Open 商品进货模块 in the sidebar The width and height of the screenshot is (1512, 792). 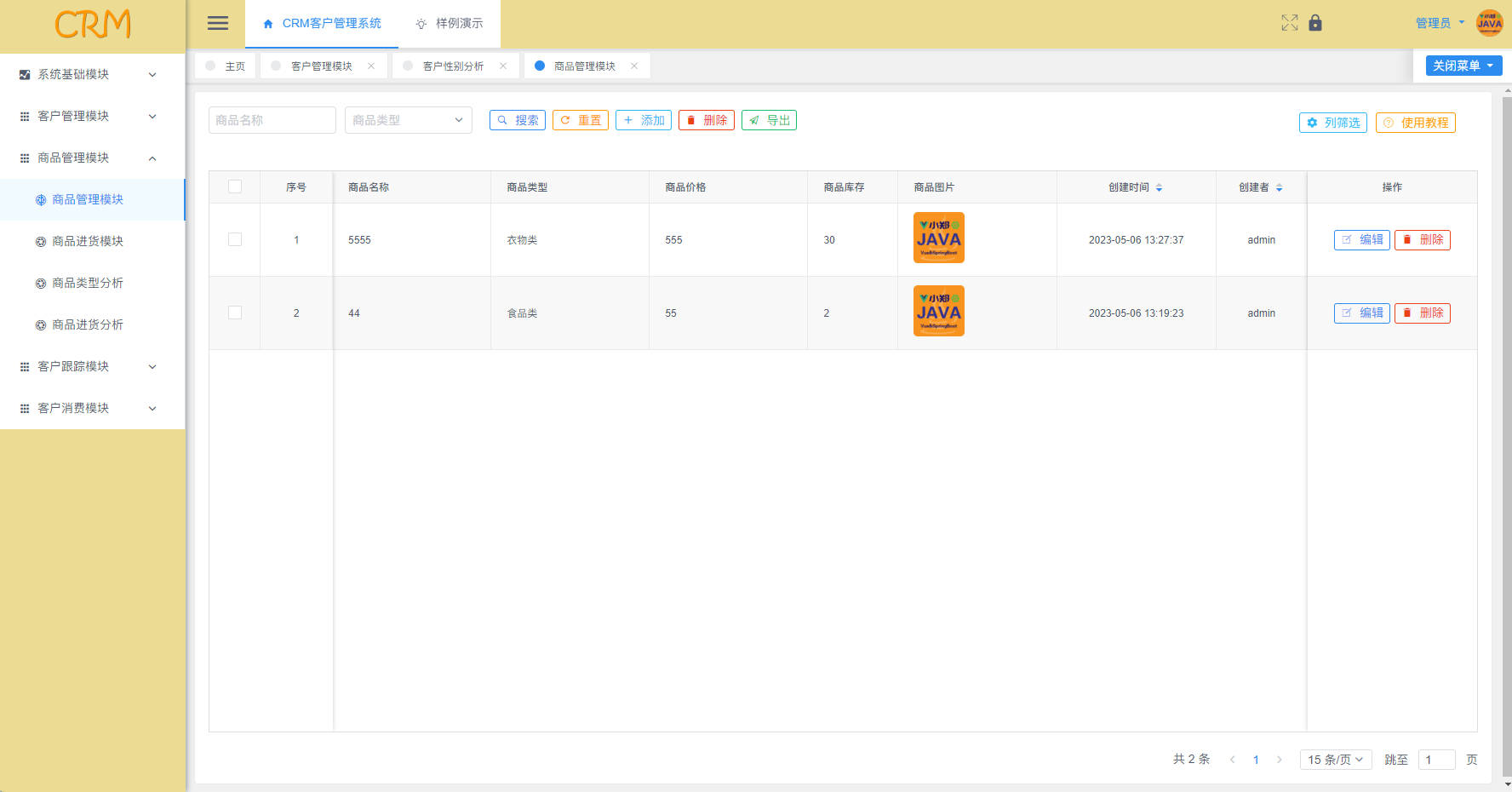click(88, 241)
